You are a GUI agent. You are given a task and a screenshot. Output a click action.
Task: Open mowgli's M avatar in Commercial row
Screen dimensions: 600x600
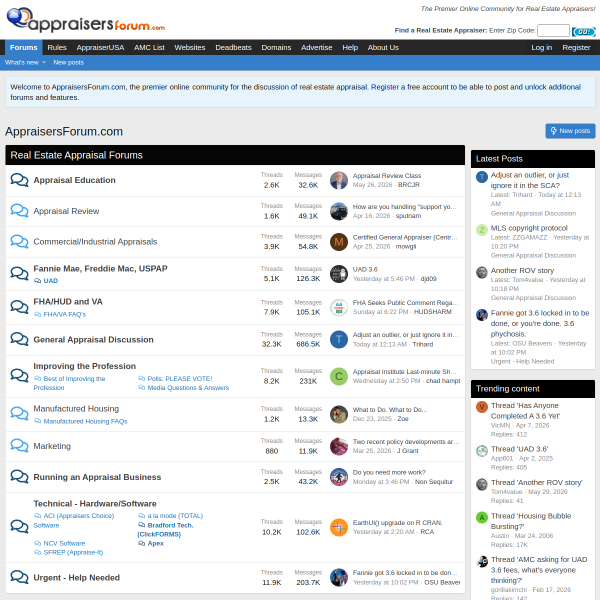pos(339,242)
